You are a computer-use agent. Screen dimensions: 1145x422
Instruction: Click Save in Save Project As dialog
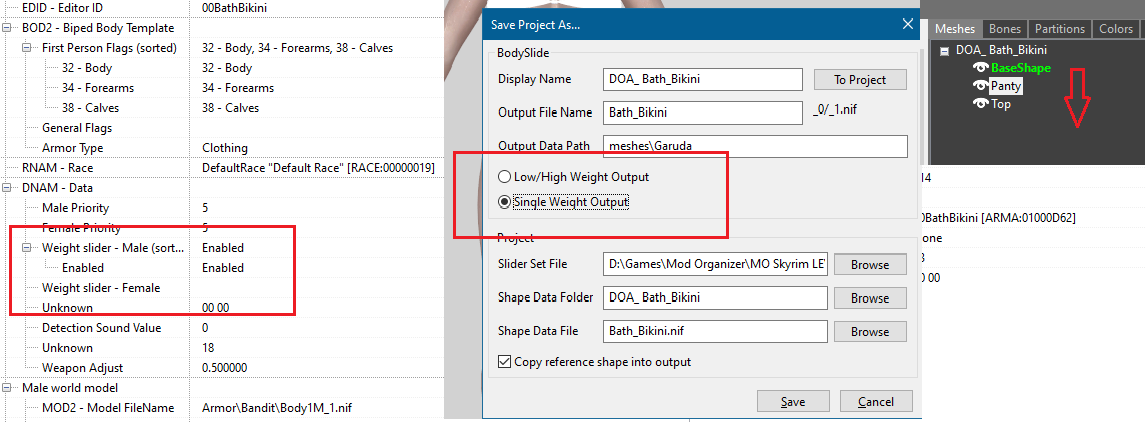793,402
